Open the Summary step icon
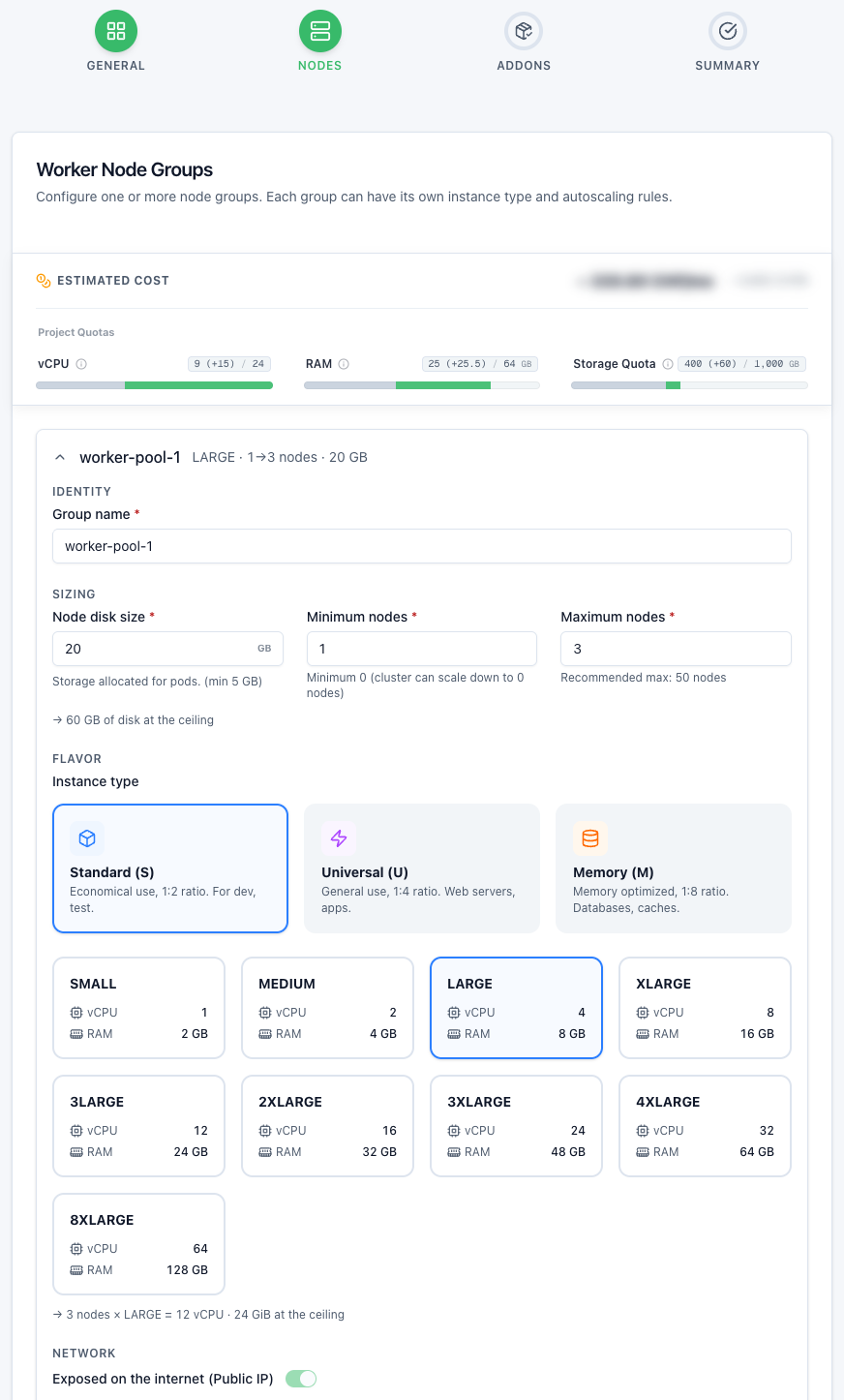Image resolution: width=844 pixels, height=1400 pixels. [728, 31]
